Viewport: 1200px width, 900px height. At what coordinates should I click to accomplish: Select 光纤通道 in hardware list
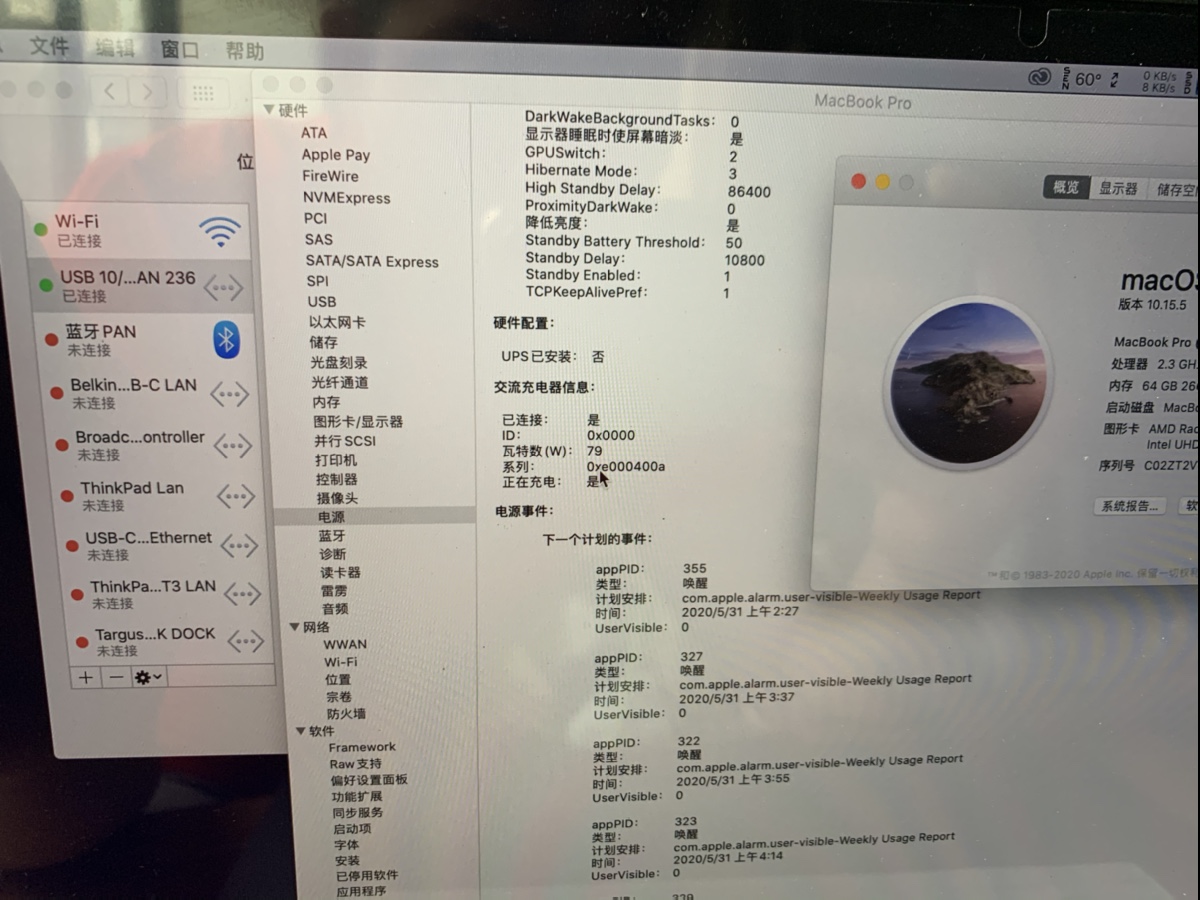point(340,382)
